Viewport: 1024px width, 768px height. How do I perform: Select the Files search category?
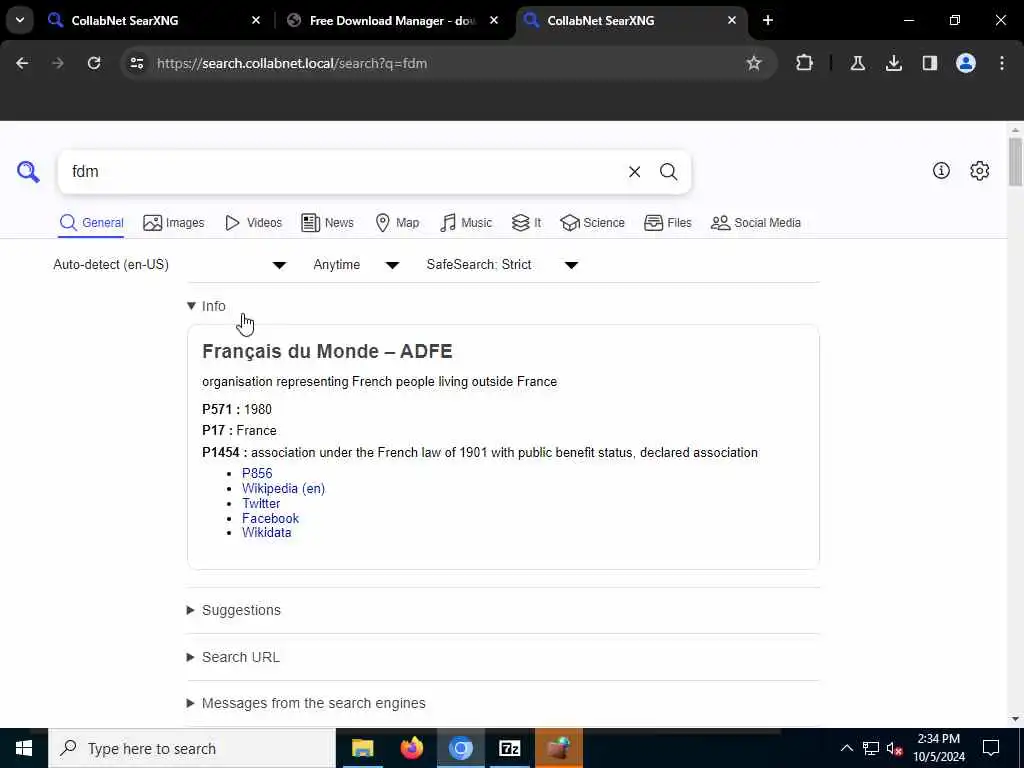click(x=667, y=223)
